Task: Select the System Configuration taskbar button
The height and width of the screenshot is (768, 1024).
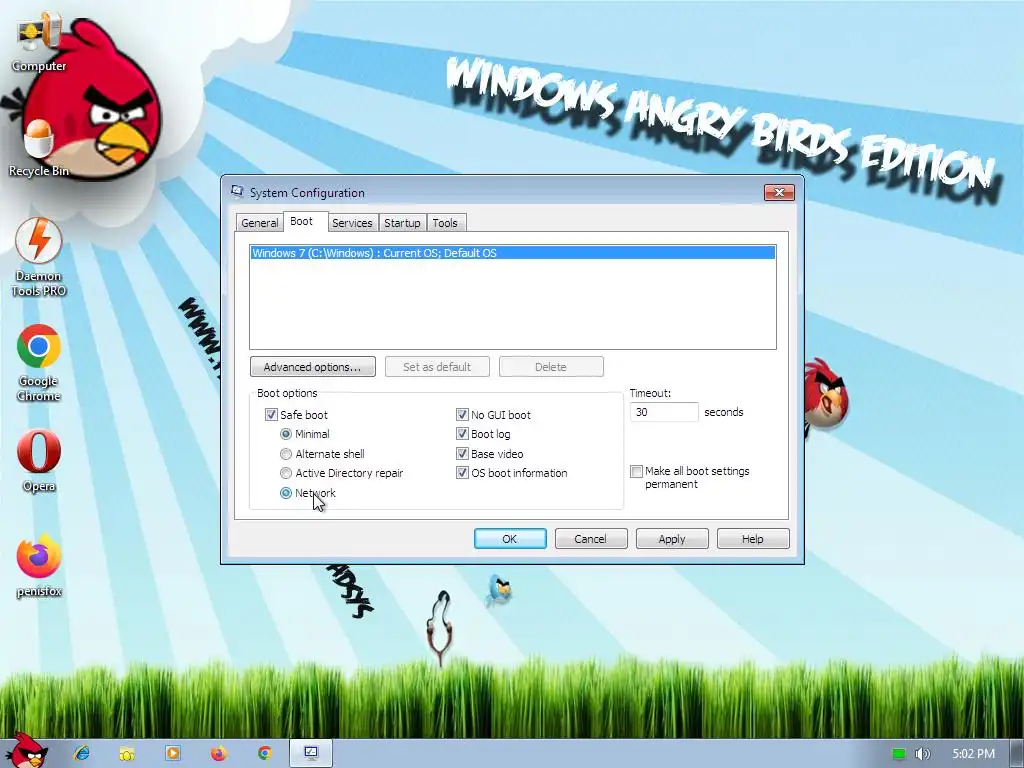Action: pyautogui.click(x=311, y=753)
